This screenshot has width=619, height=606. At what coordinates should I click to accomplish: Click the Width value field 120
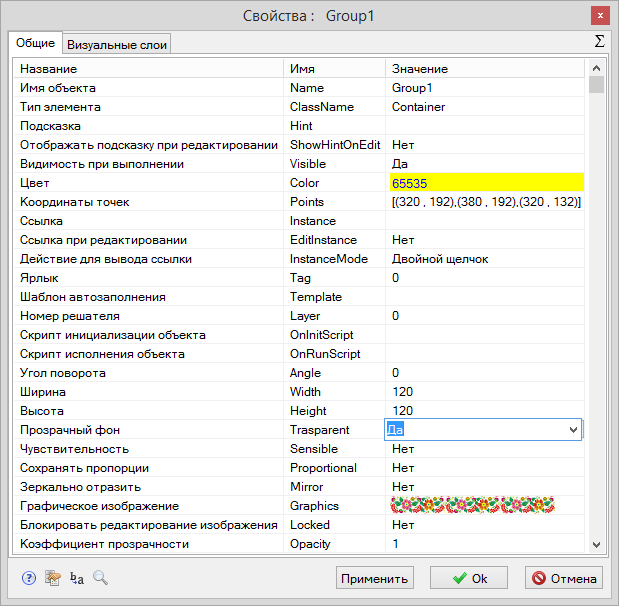(485, 392)
